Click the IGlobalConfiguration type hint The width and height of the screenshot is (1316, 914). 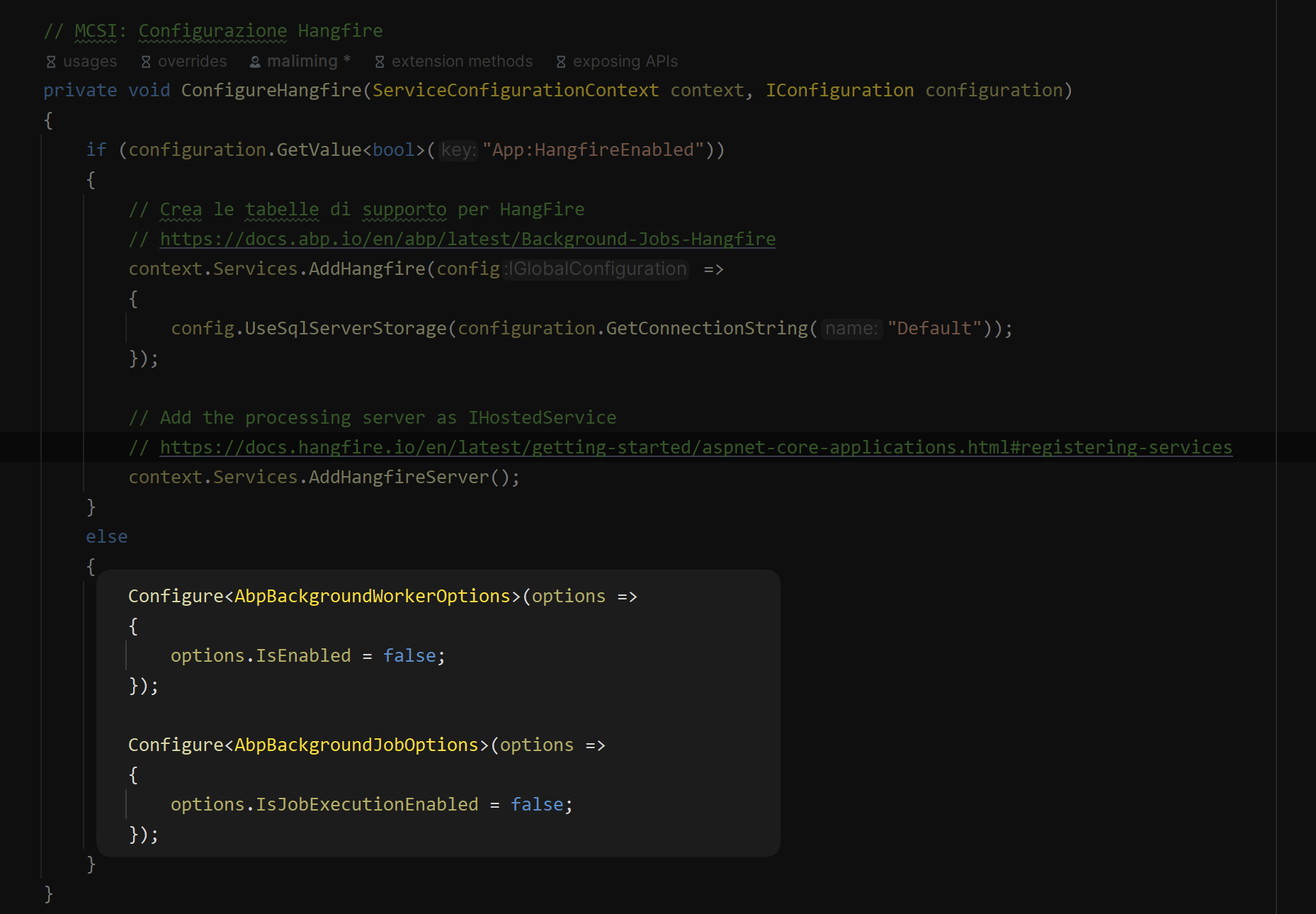coord(596,269)
